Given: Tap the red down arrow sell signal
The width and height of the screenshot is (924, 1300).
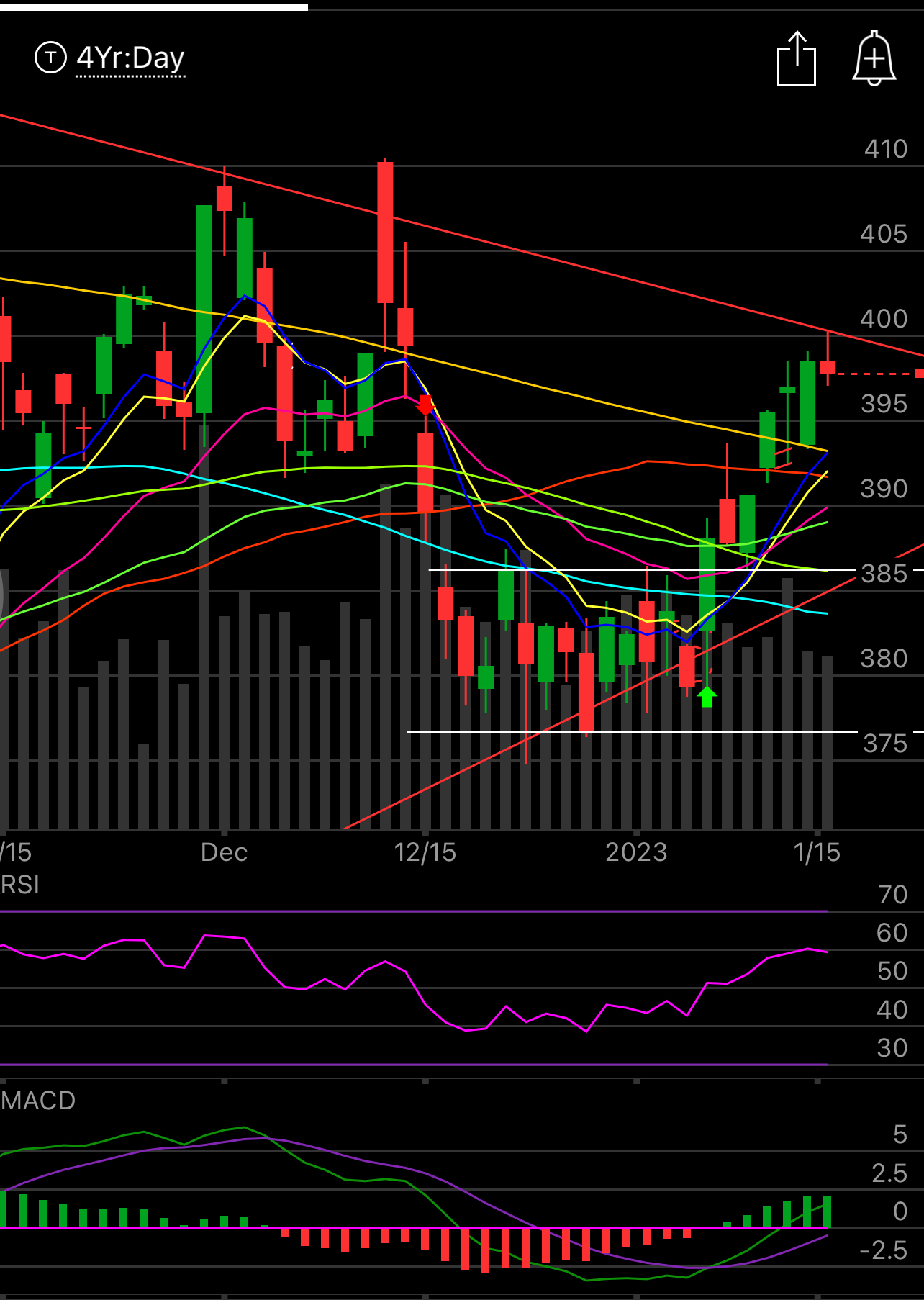Looking at the screenshot, I should (426, 405).
